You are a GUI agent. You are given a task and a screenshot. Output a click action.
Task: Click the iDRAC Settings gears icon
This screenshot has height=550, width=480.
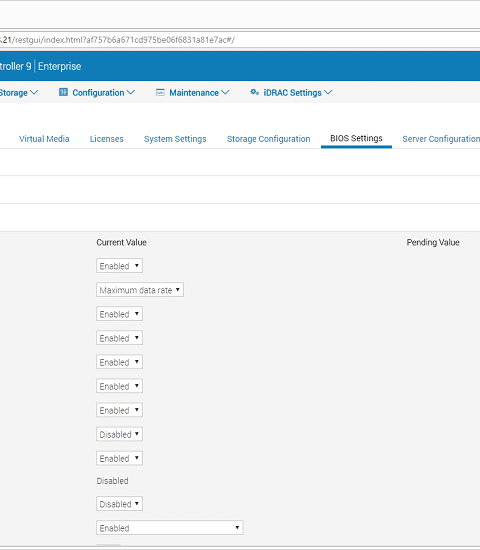coord(254,92)
